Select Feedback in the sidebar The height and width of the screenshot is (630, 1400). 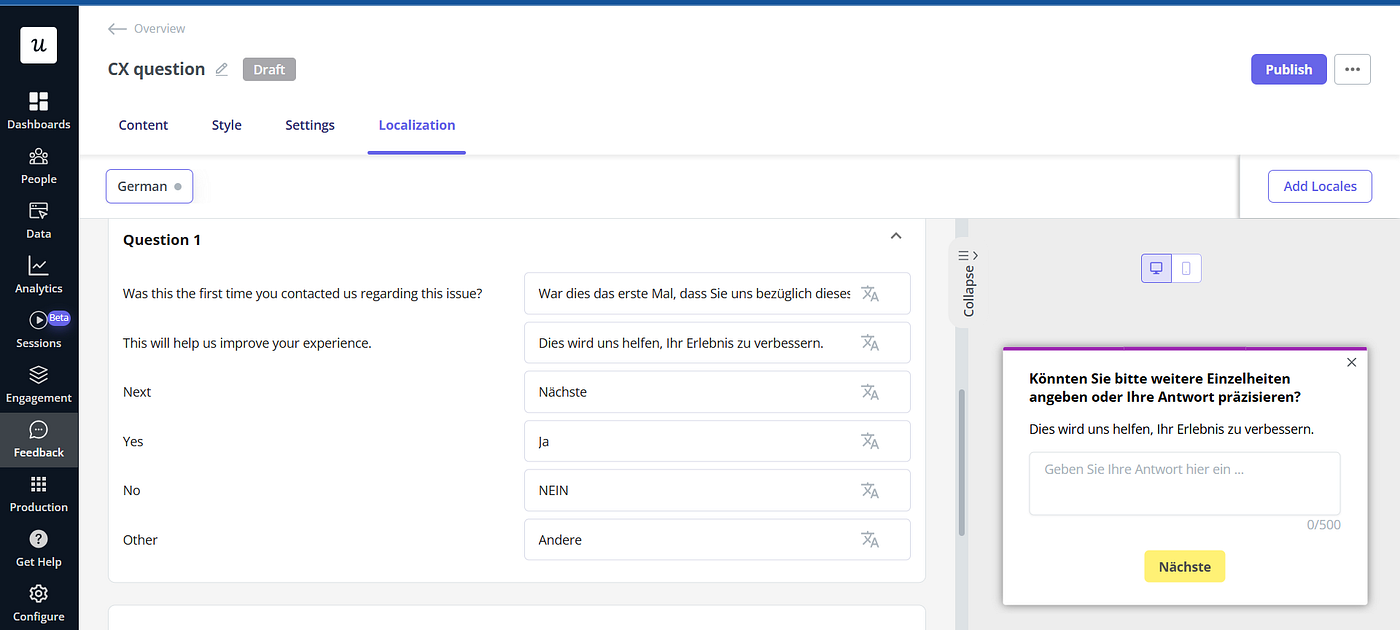pyautogui.click(x=38, y=440)
